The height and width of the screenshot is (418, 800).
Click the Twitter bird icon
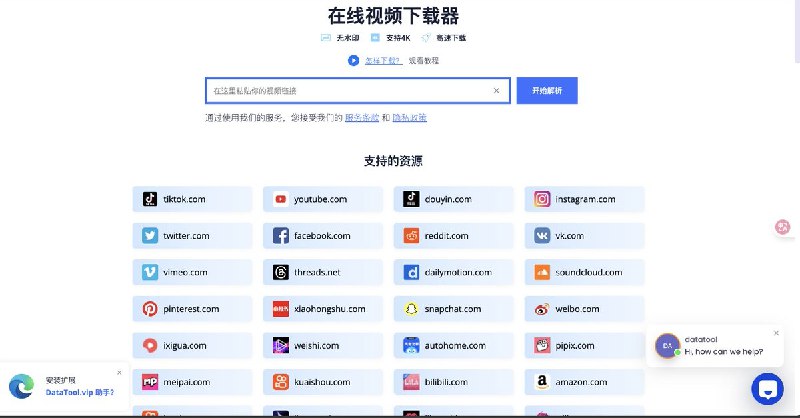click(149, 236)
